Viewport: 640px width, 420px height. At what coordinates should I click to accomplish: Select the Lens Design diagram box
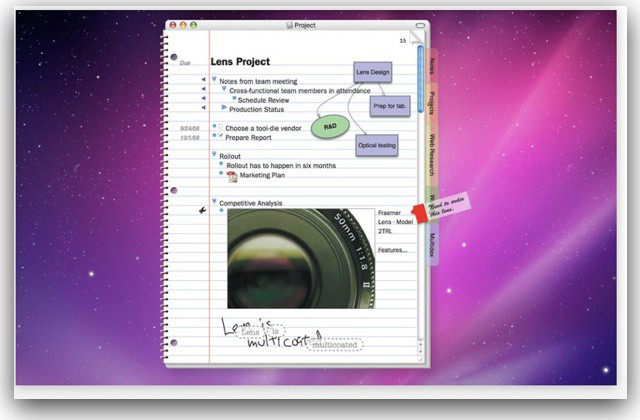coord(373,72)
